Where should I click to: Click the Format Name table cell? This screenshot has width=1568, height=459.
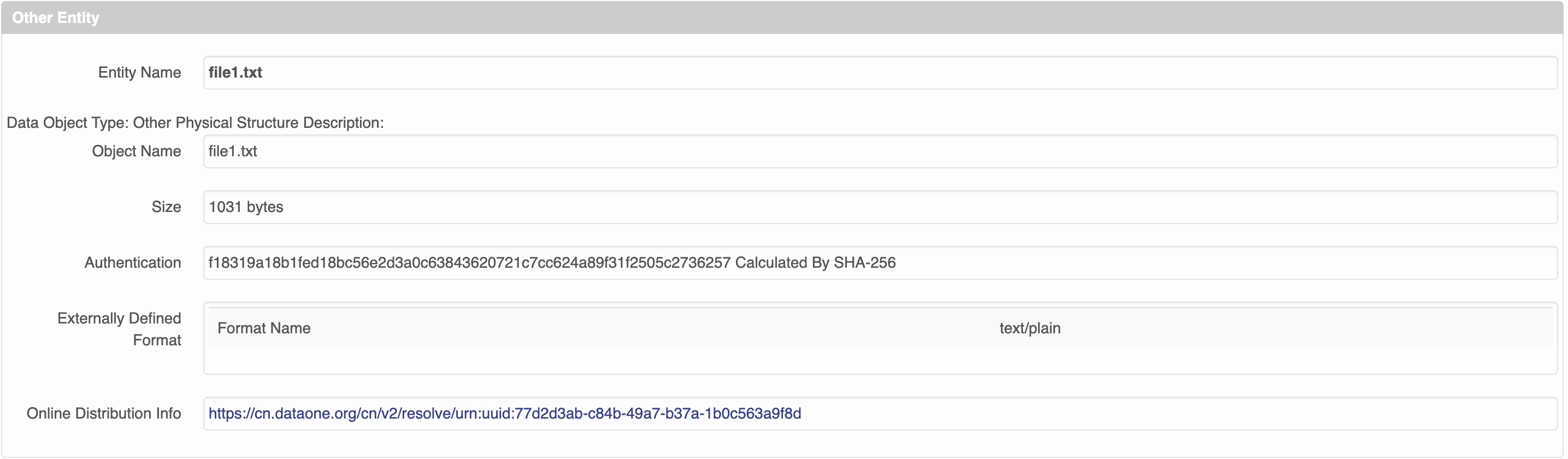point(263,328)
